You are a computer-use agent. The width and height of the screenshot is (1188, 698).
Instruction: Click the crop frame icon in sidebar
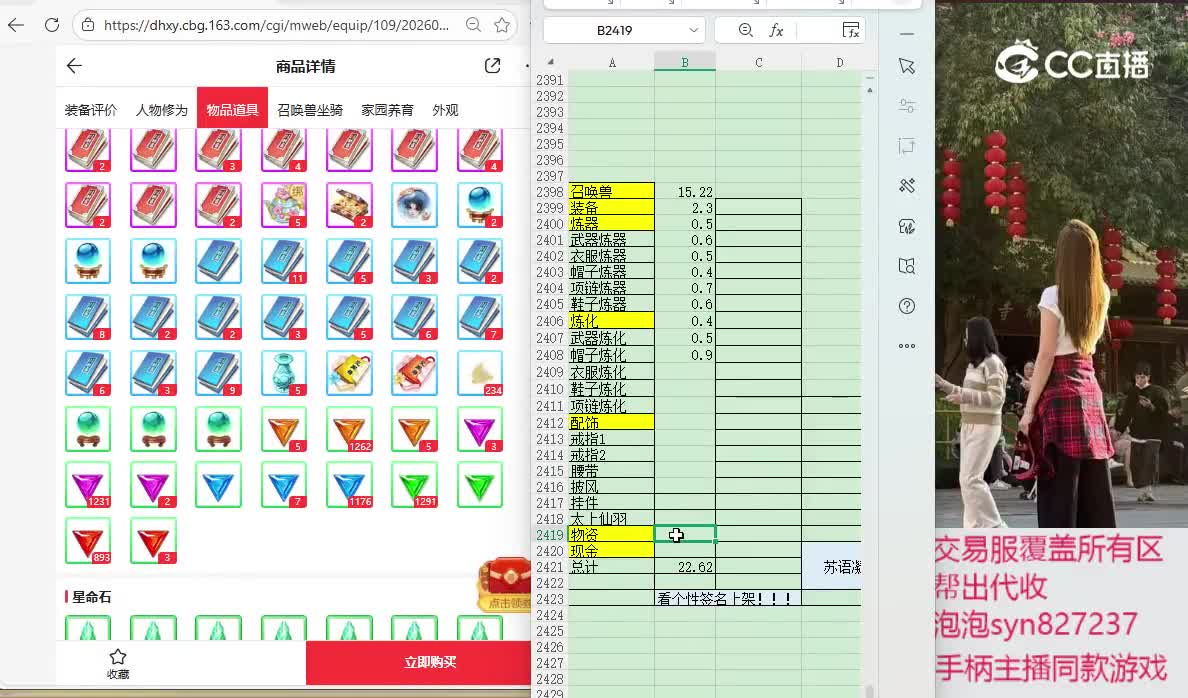point(907,146)
